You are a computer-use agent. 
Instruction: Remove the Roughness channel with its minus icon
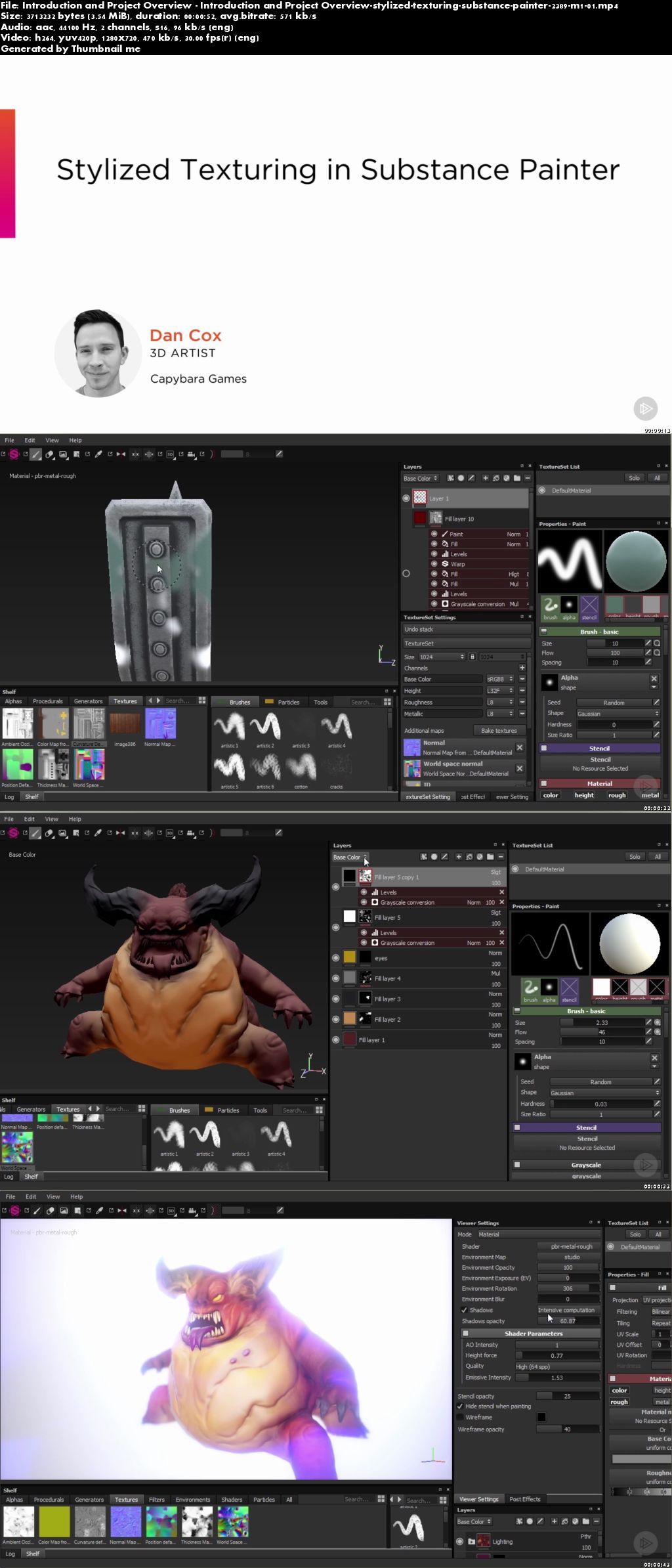pos(522,702)
